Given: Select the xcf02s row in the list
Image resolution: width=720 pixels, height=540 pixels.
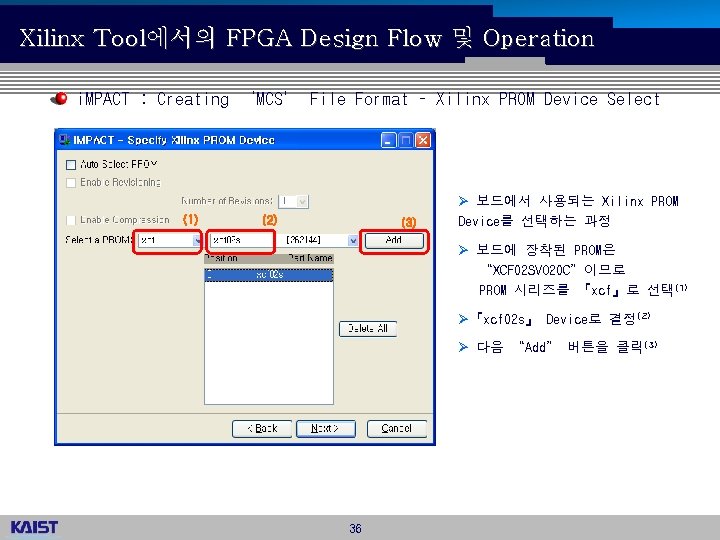Looking at the screenshot, I should click(269, 275).
